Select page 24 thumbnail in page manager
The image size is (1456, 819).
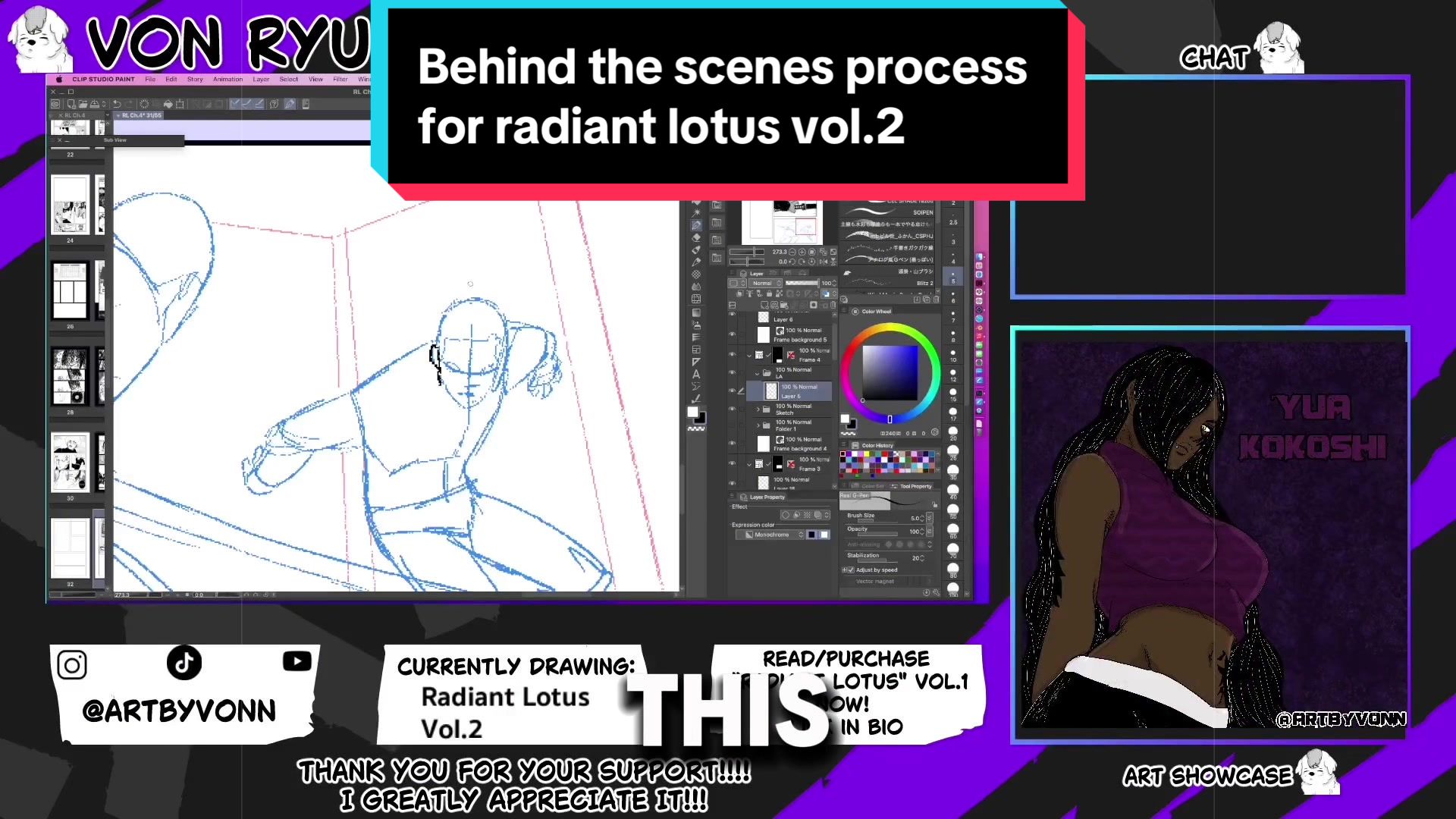[70, 206]
